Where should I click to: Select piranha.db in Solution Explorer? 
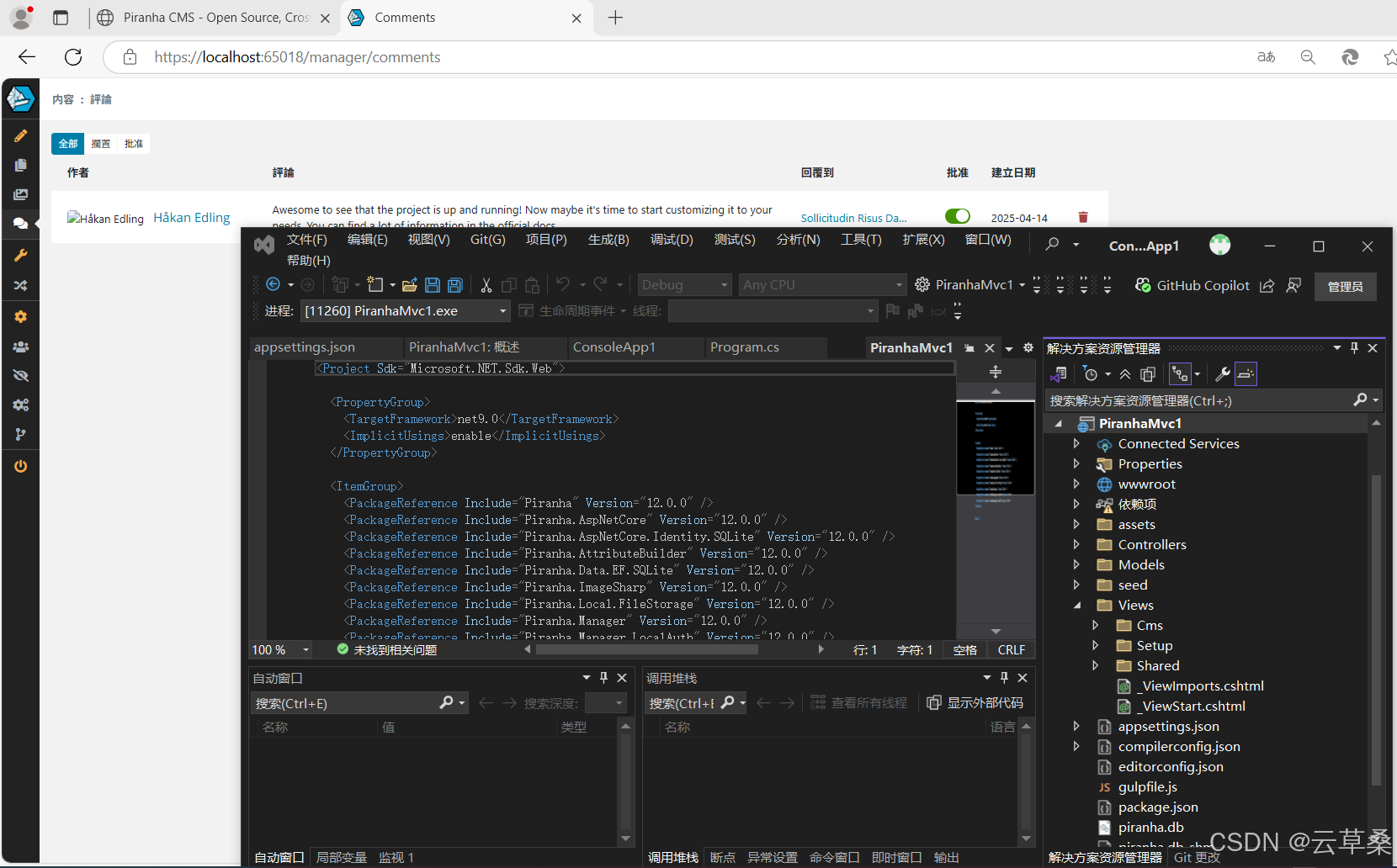pyautogui.click(x=1150, y=827)
